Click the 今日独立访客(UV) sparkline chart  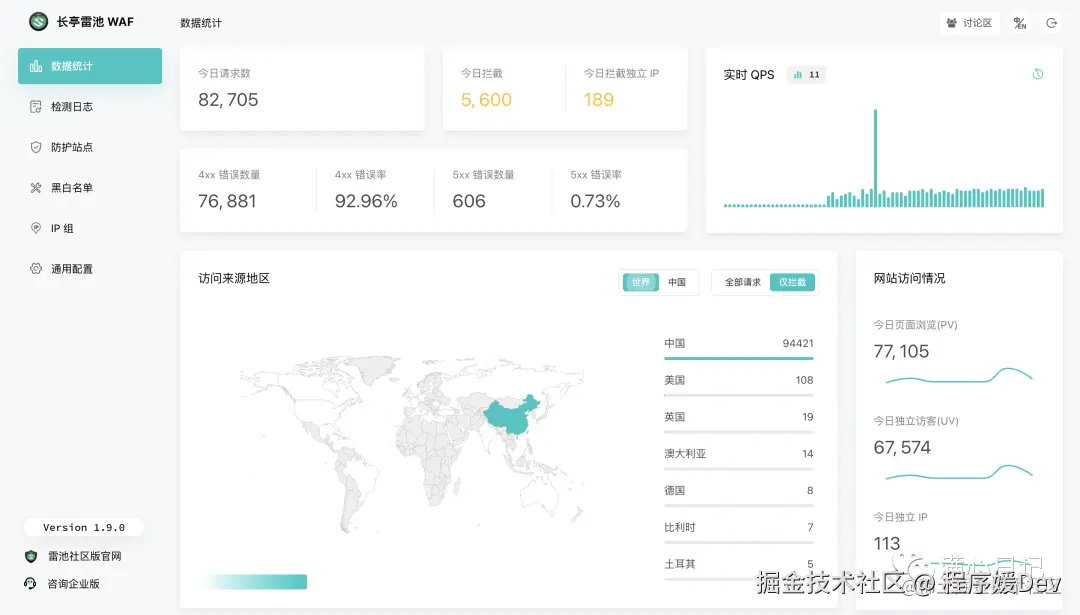click(x=959, y=472)
